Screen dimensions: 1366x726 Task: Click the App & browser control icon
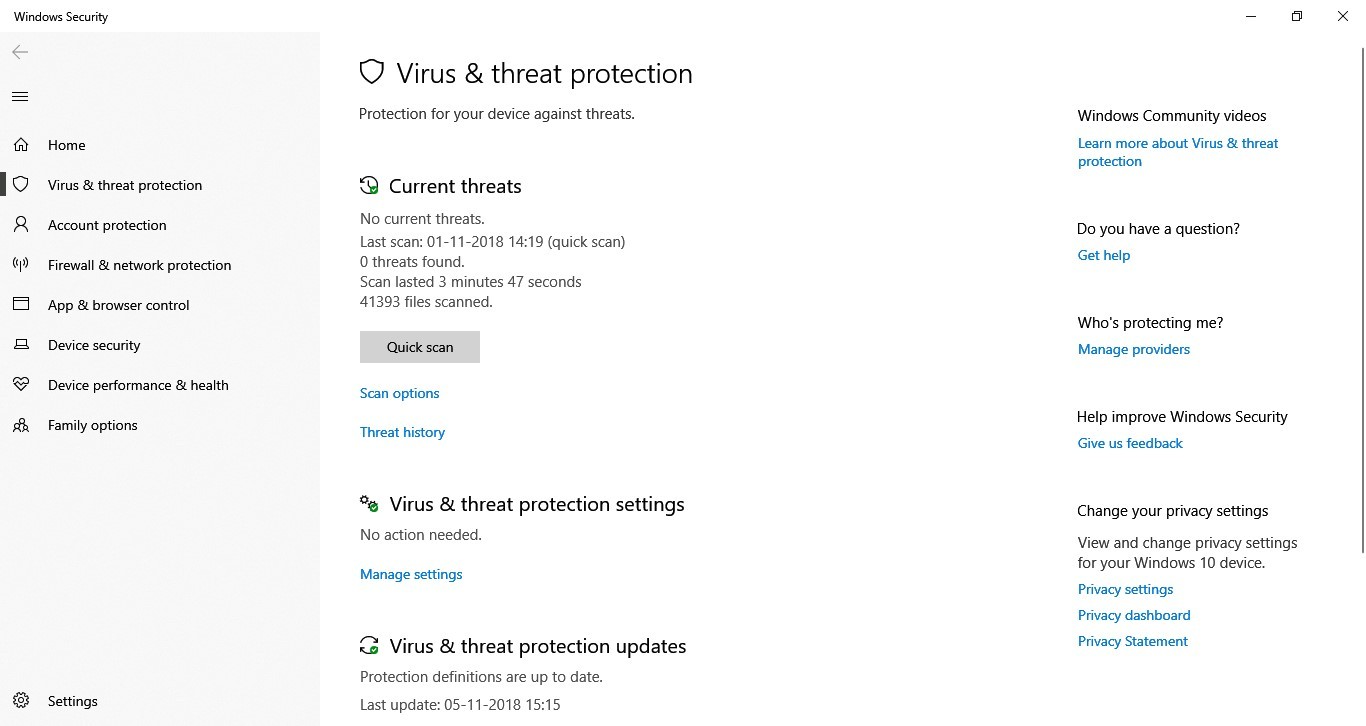[x=21, y=305]
